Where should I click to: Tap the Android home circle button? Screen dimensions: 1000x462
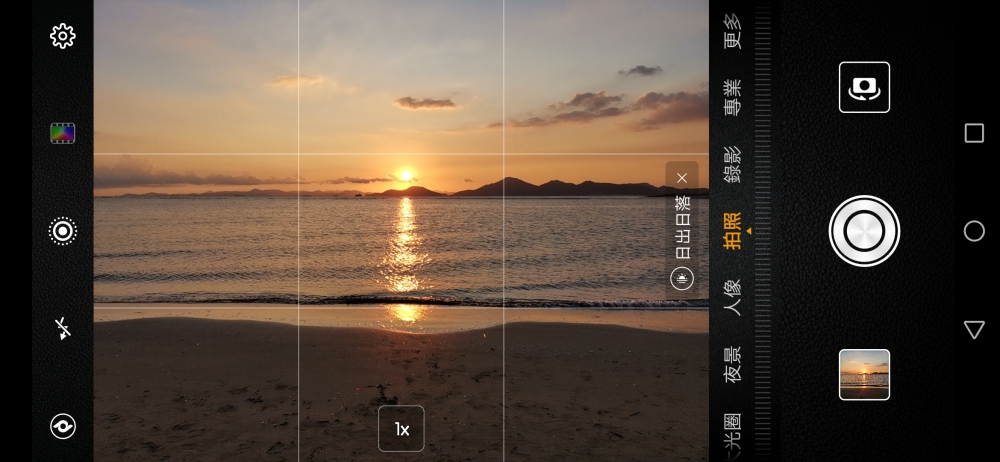point(974,232)
